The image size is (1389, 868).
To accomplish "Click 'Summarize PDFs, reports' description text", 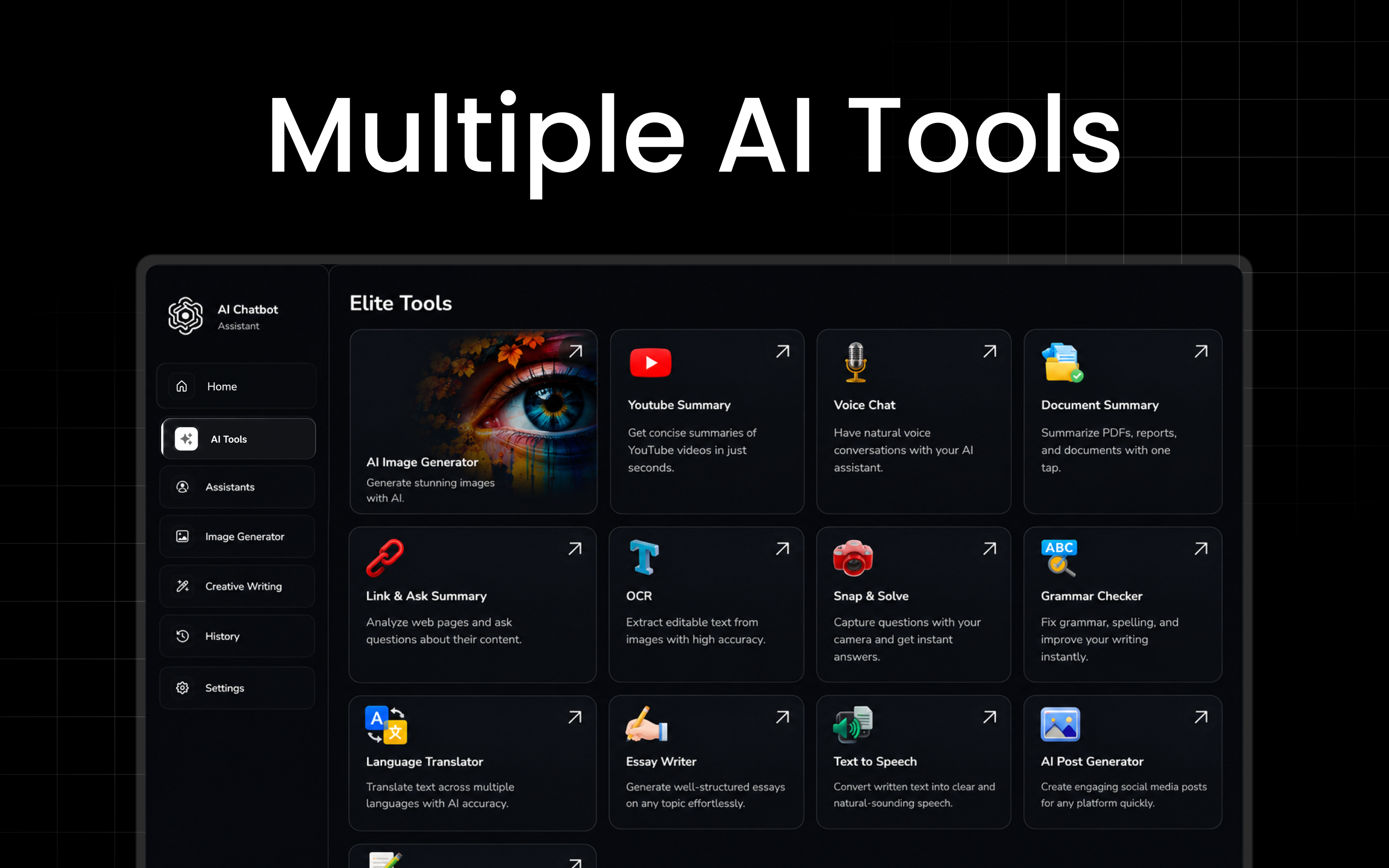I will point(1109,450).
